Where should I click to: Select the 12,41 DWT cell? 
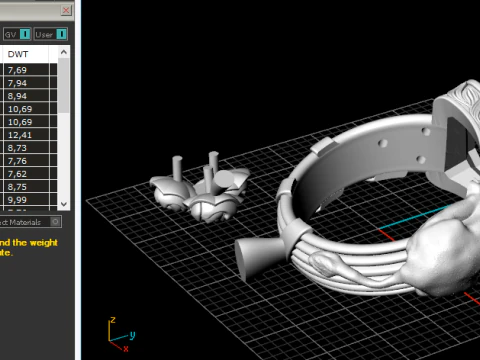point(26,135)
